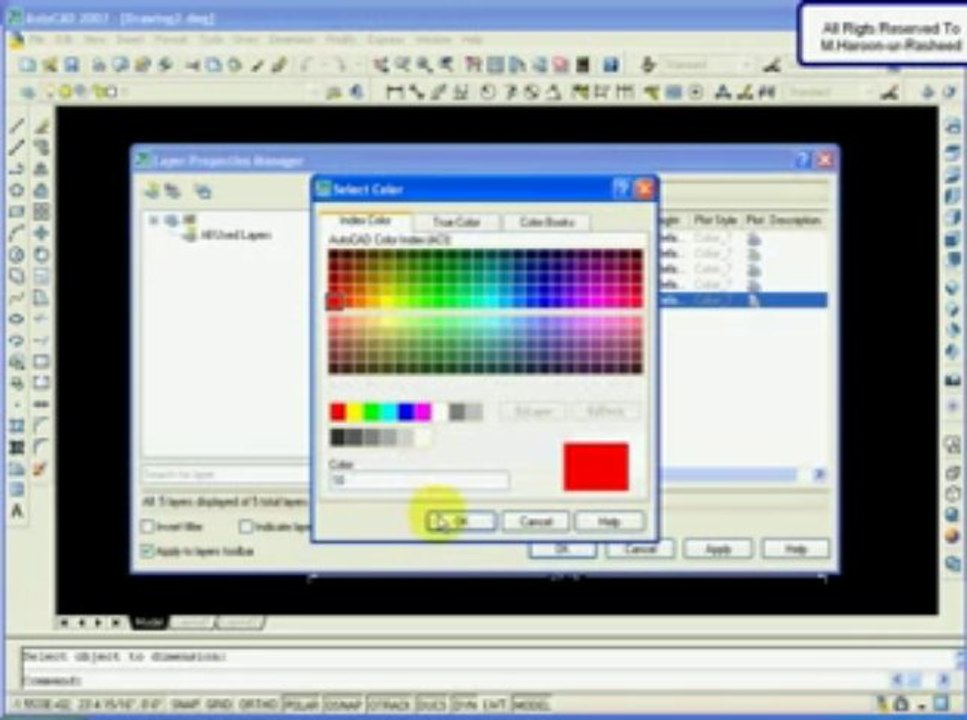Open the File menu
Viewport: 967px width, 720px height.
(36, 39)
